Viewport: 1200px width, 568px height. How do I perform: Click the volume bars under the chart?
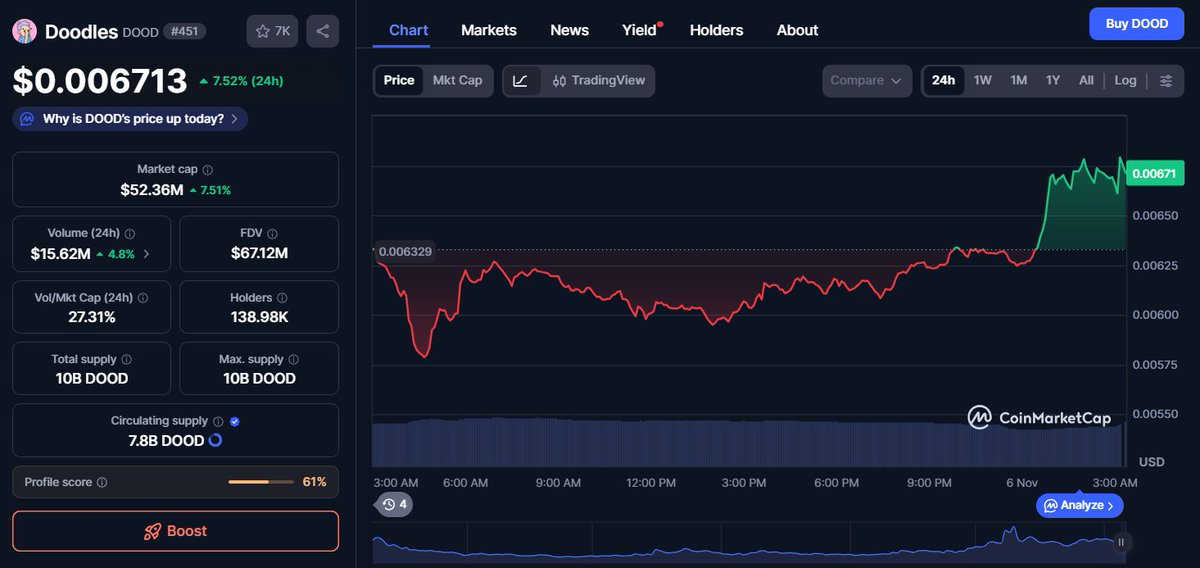click(x=748, y=444)
